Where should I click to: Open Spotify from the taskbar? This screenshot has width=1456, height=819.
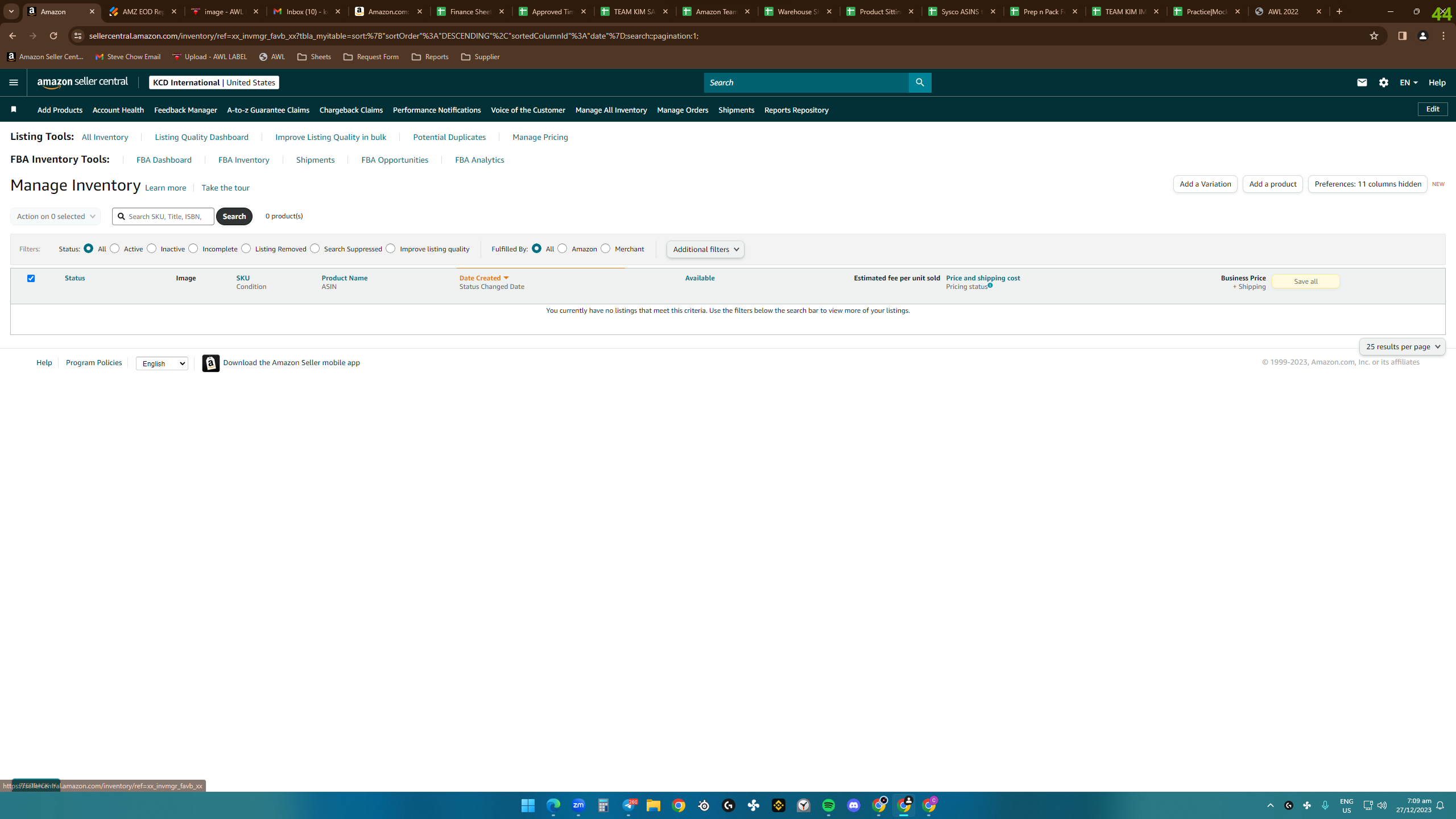tap(829, 805)
